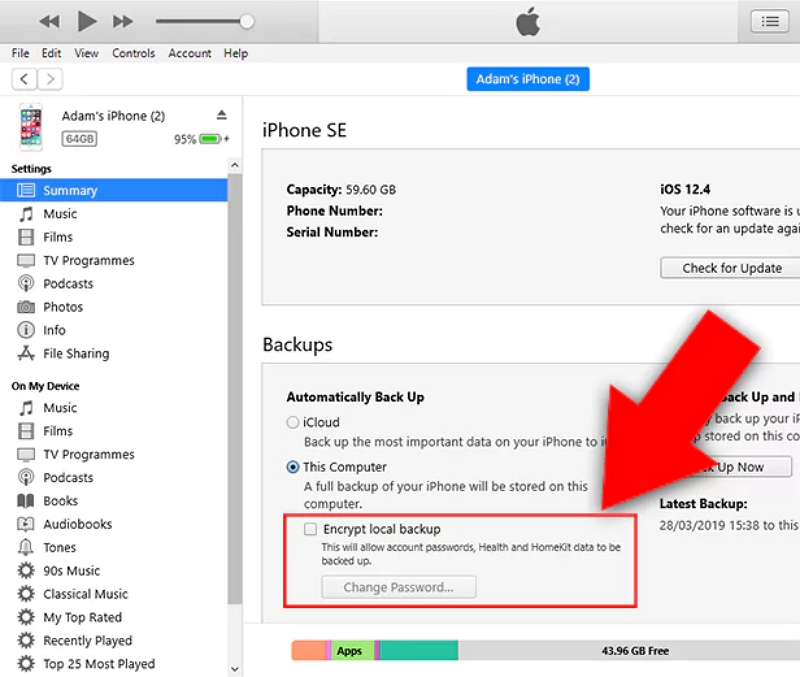Select the iCloud backup radio button
The image size is (800, 677).
coord(292,422)
